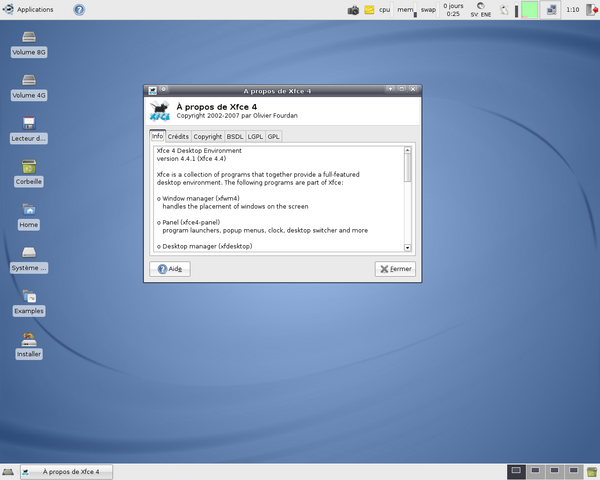Switch to the second workspace in pager

coord(536,471)
